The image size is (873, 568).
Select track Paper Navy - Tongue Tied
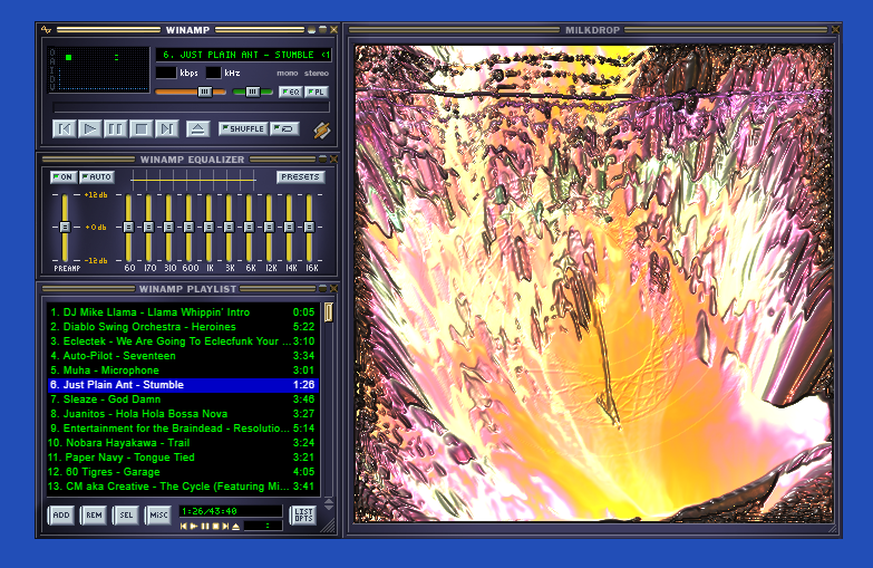[183, 457]
